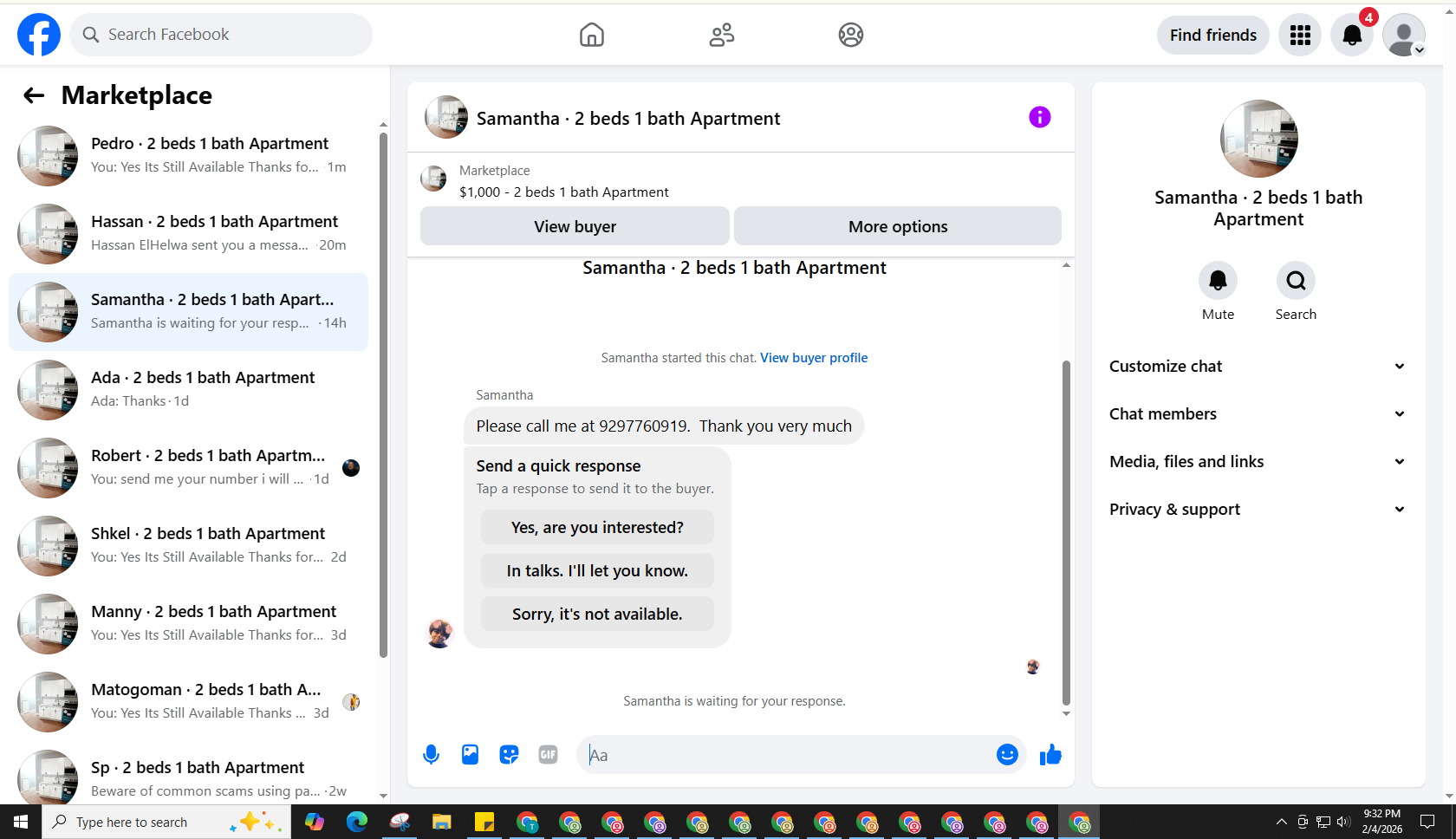This screenshot has height=839, width=1456.
Task: Focus the message text box
Action: (x=789, y=755)
